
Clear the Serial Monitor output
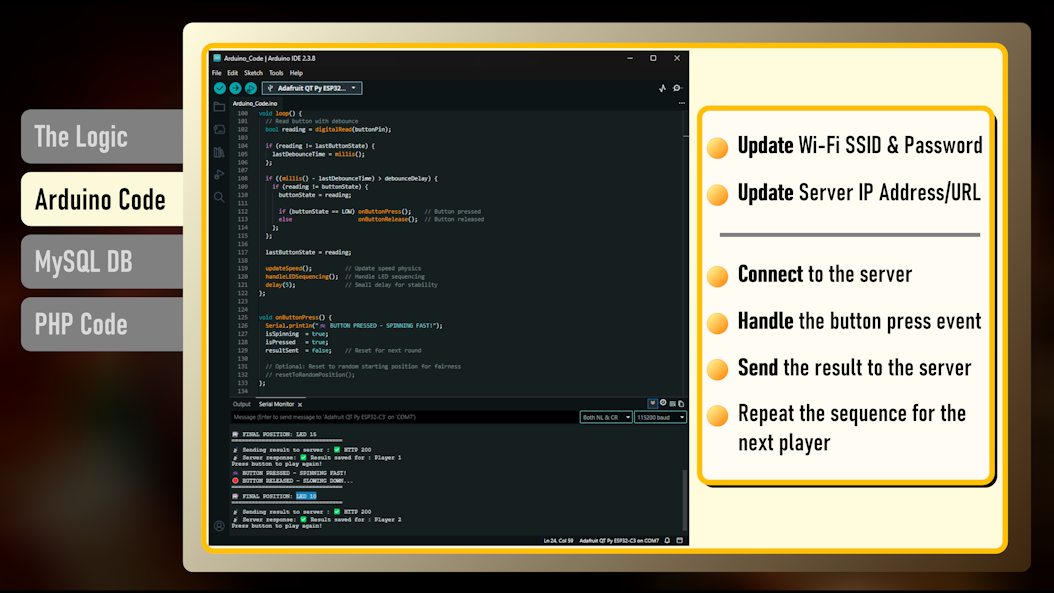click(x=672, y=403)
